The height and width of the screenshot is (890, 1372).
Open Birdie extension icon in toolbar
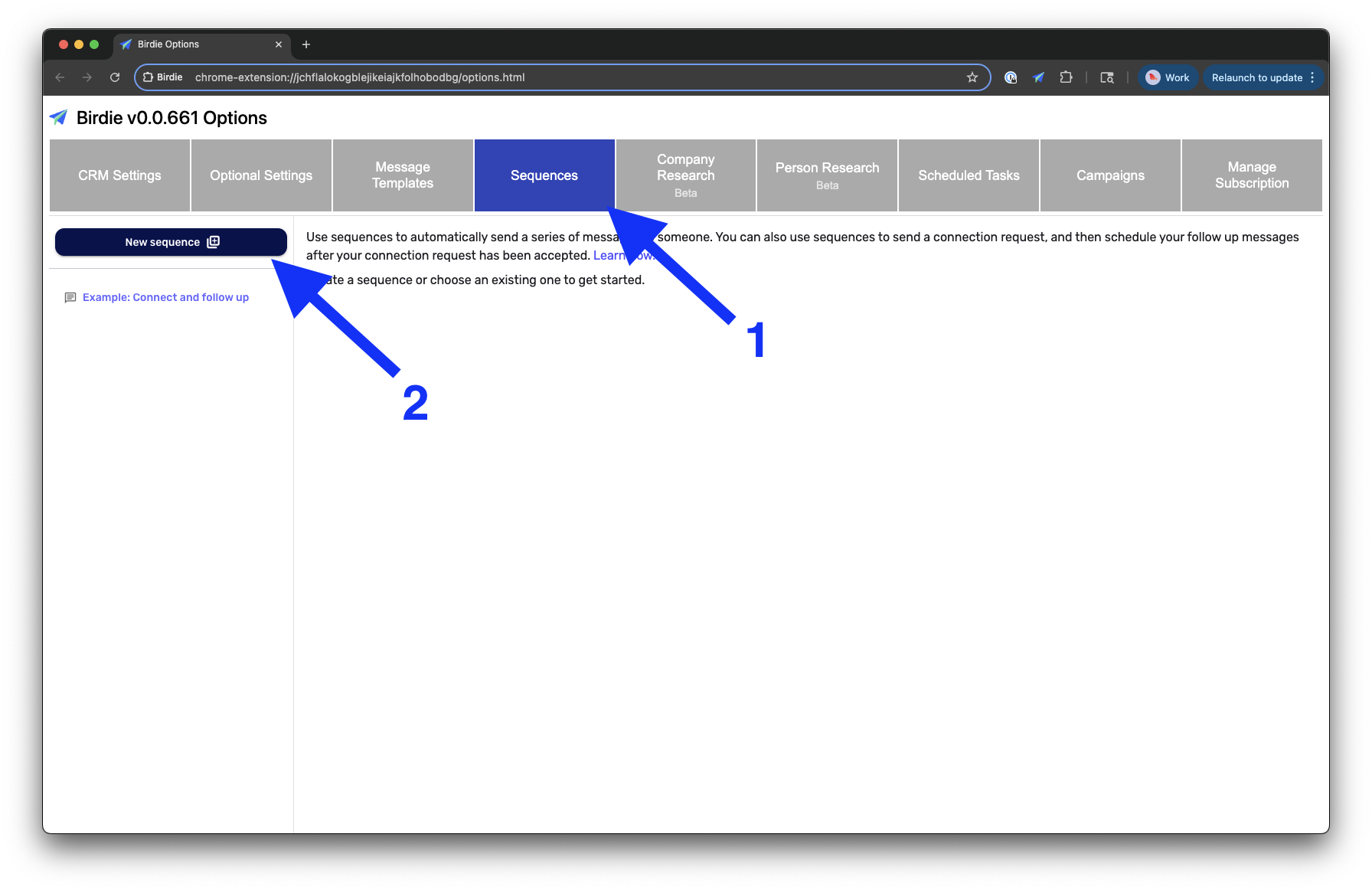click(1038, 77)
